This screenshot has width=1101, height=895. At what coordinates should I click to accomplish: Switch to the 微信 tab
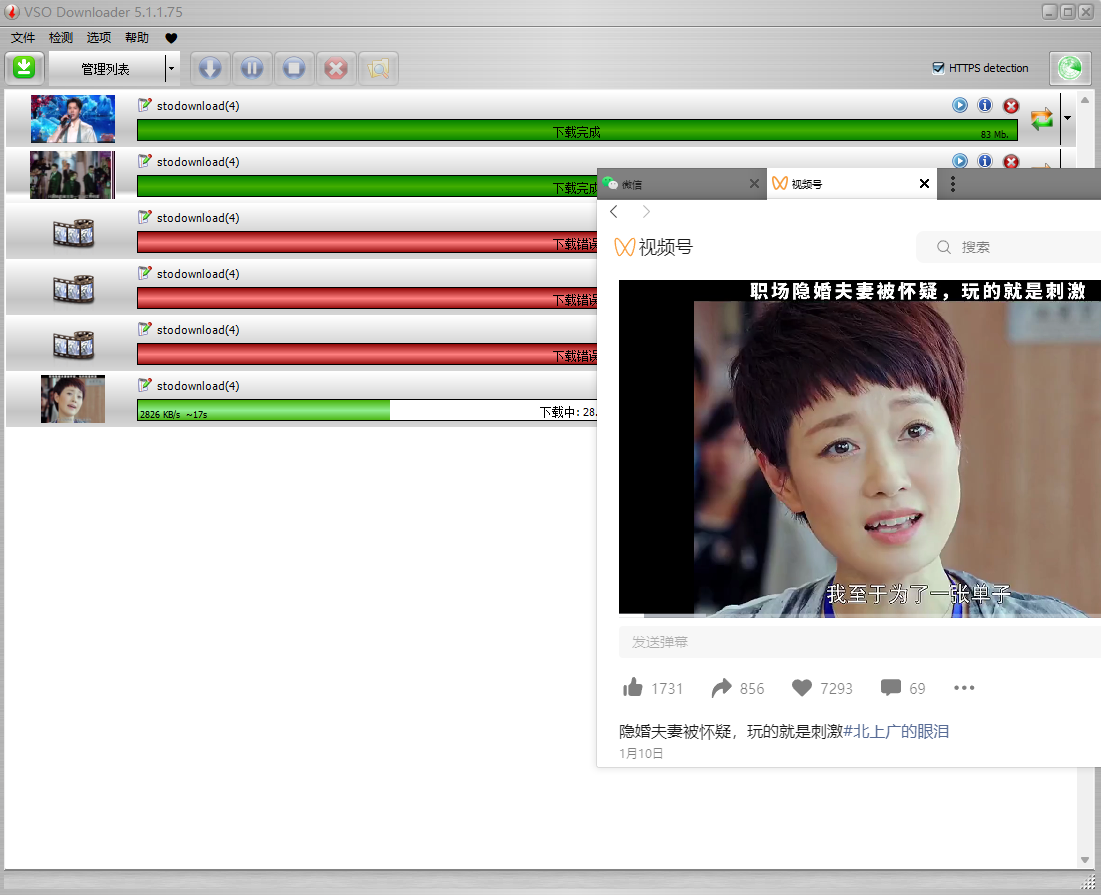coord(674,184)
